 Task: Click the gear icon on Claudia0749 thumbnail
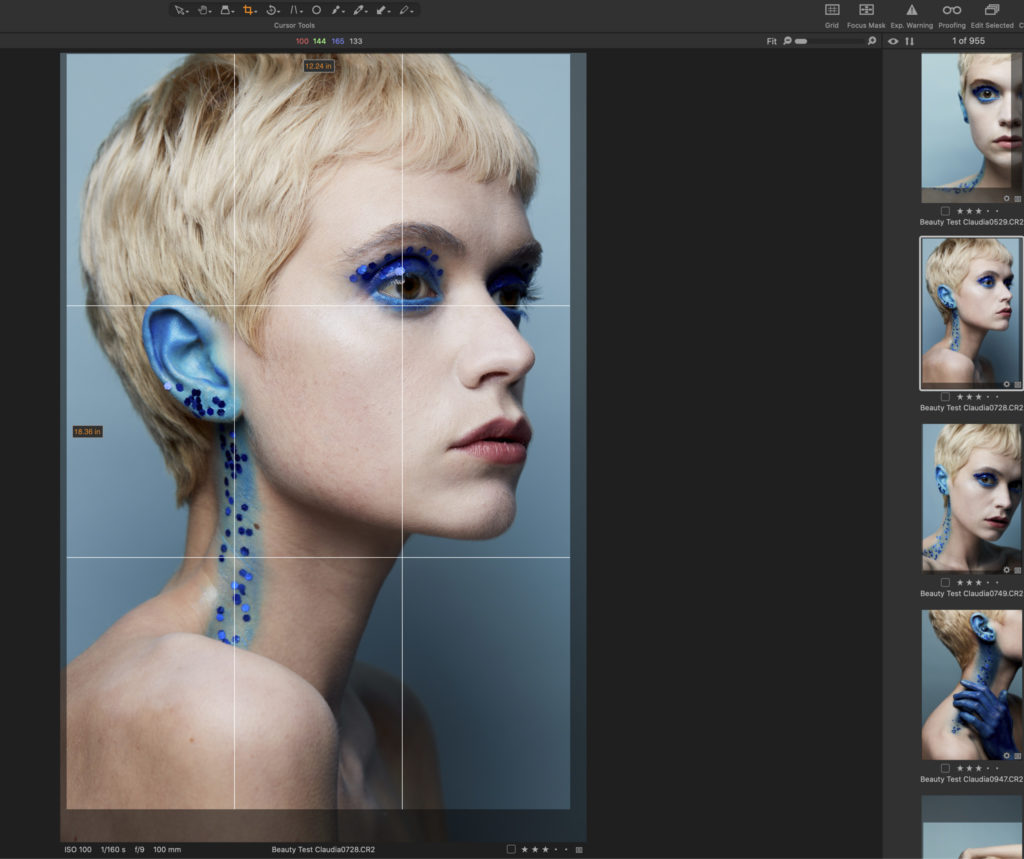tap(1006, 570)
